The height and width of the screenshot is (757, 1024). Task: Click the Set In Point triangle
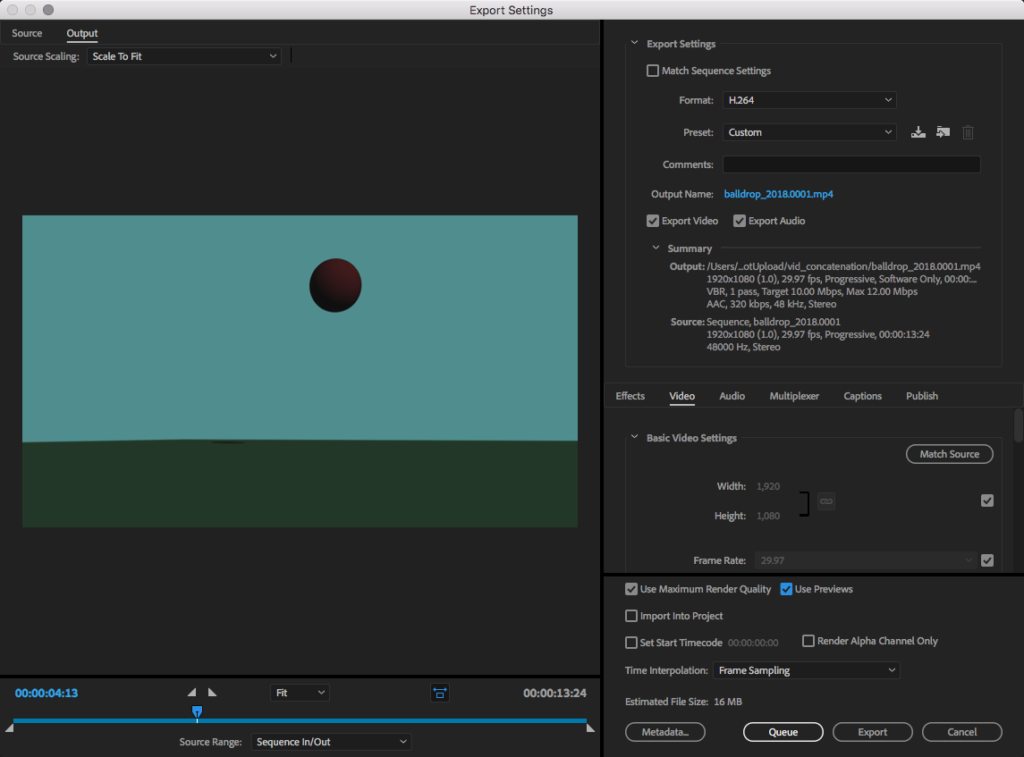[x=192, y=692]
